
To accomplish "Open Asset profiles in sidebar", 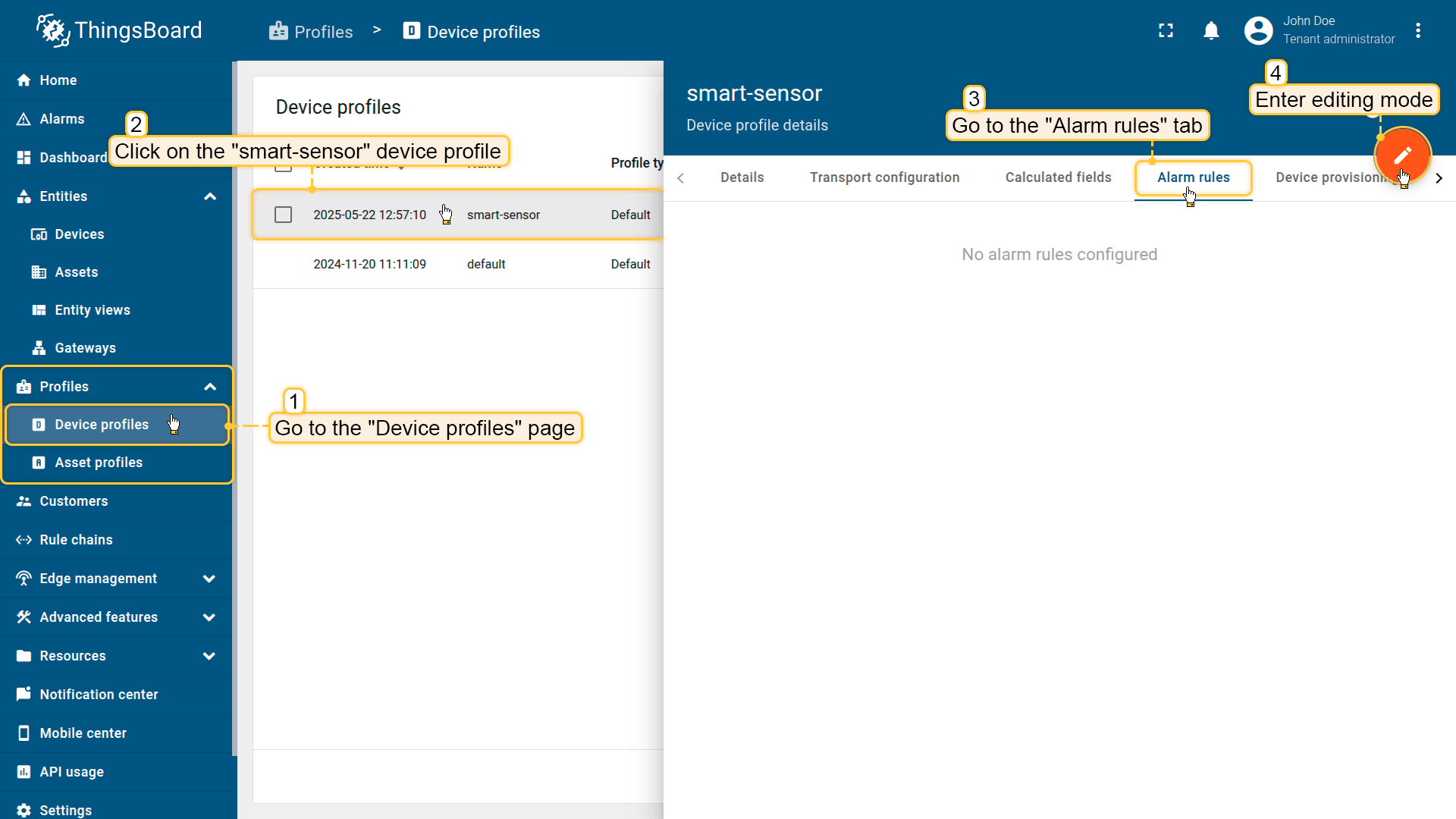I will (99, 463).
